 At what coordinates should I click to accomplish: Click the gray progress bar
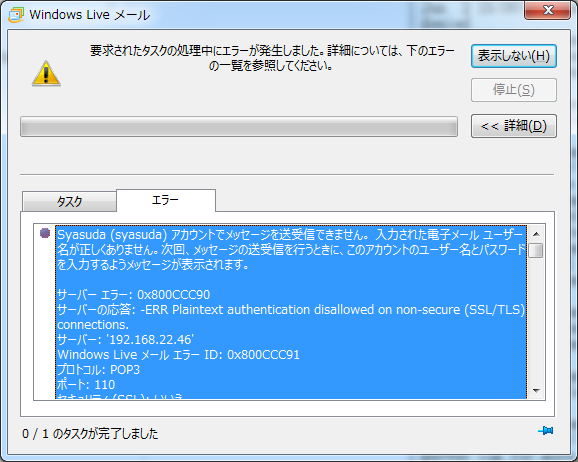[239, 127]
